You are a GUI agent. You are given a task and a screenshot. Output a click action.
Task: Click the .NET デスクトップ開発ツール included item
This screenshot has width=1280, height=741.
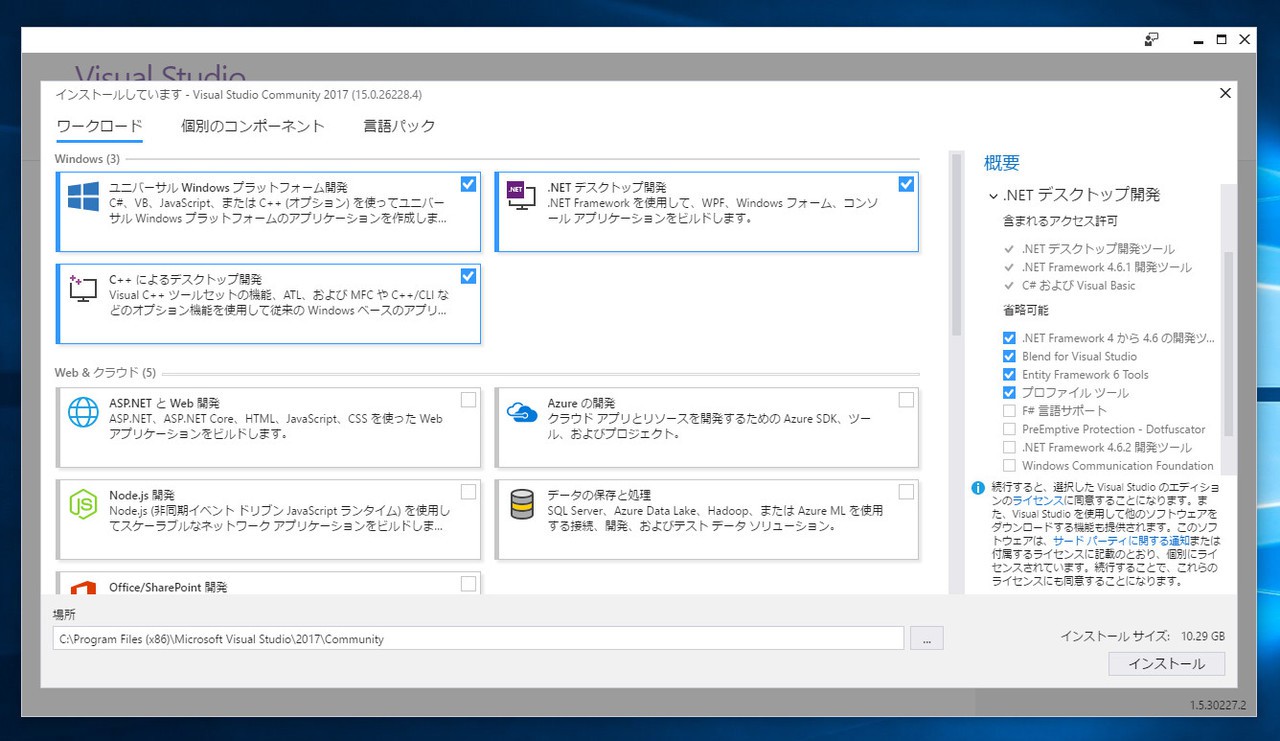tap(1098, 249)
